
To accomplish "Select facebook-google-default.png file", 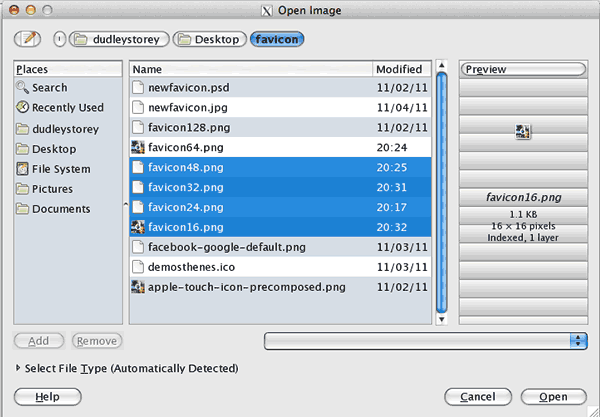I will pos(280,247).
